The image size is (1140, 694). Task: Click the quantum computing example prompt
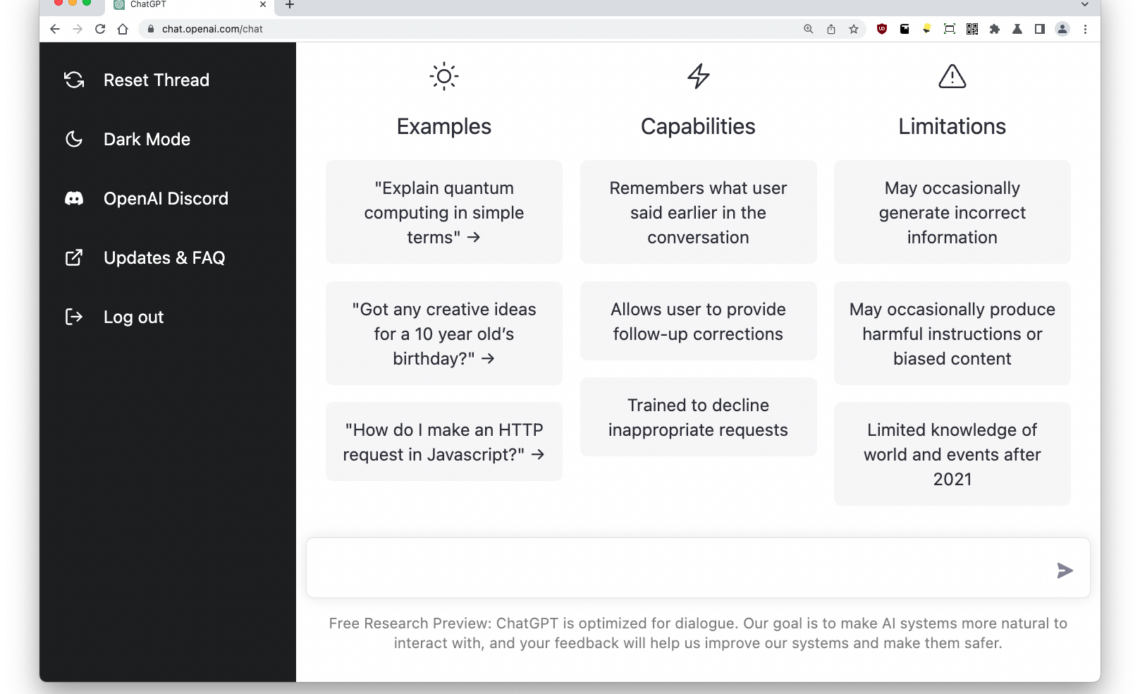443,212
